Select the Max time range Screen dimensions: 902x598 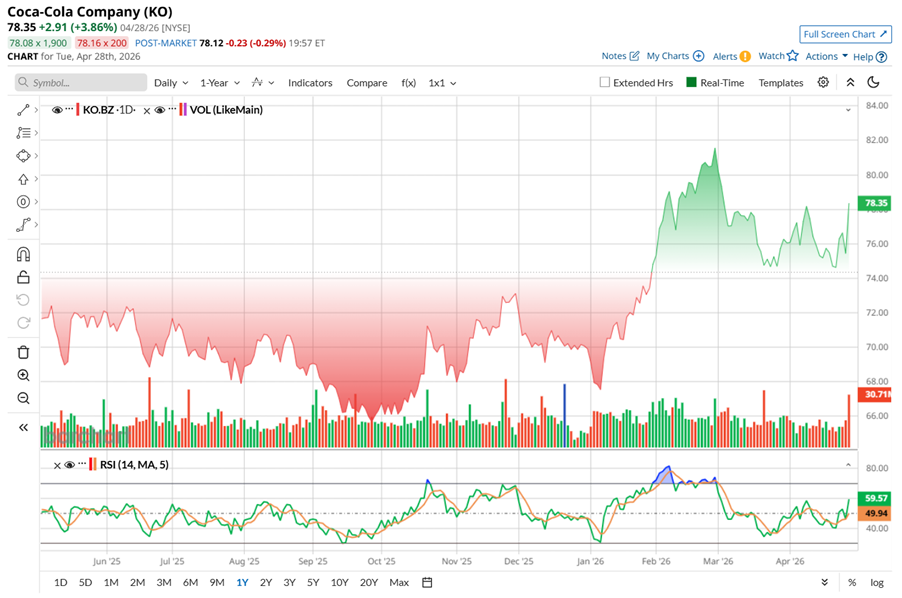point(399,582)
